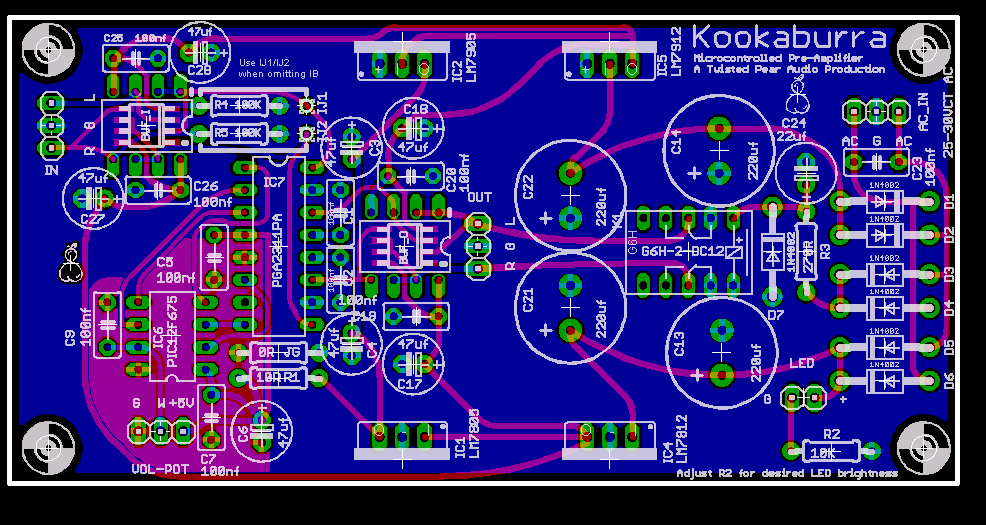Click the C26 100nf capacitor

157,189
